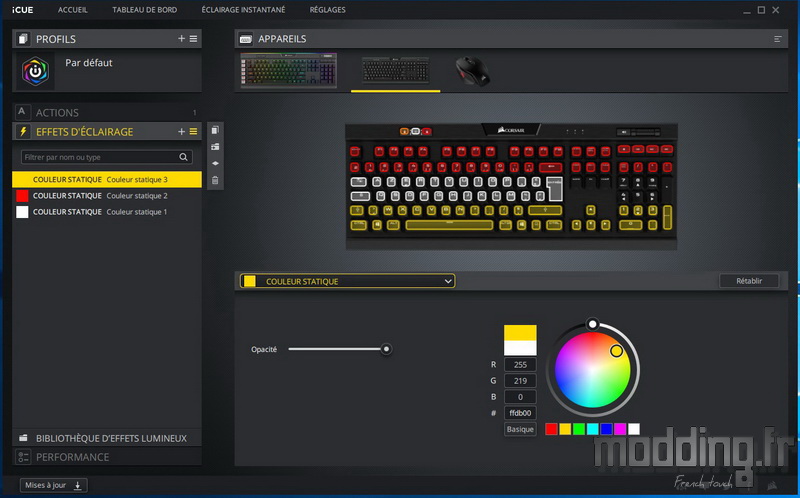Click the Opacité slider handle

[386, 349]
